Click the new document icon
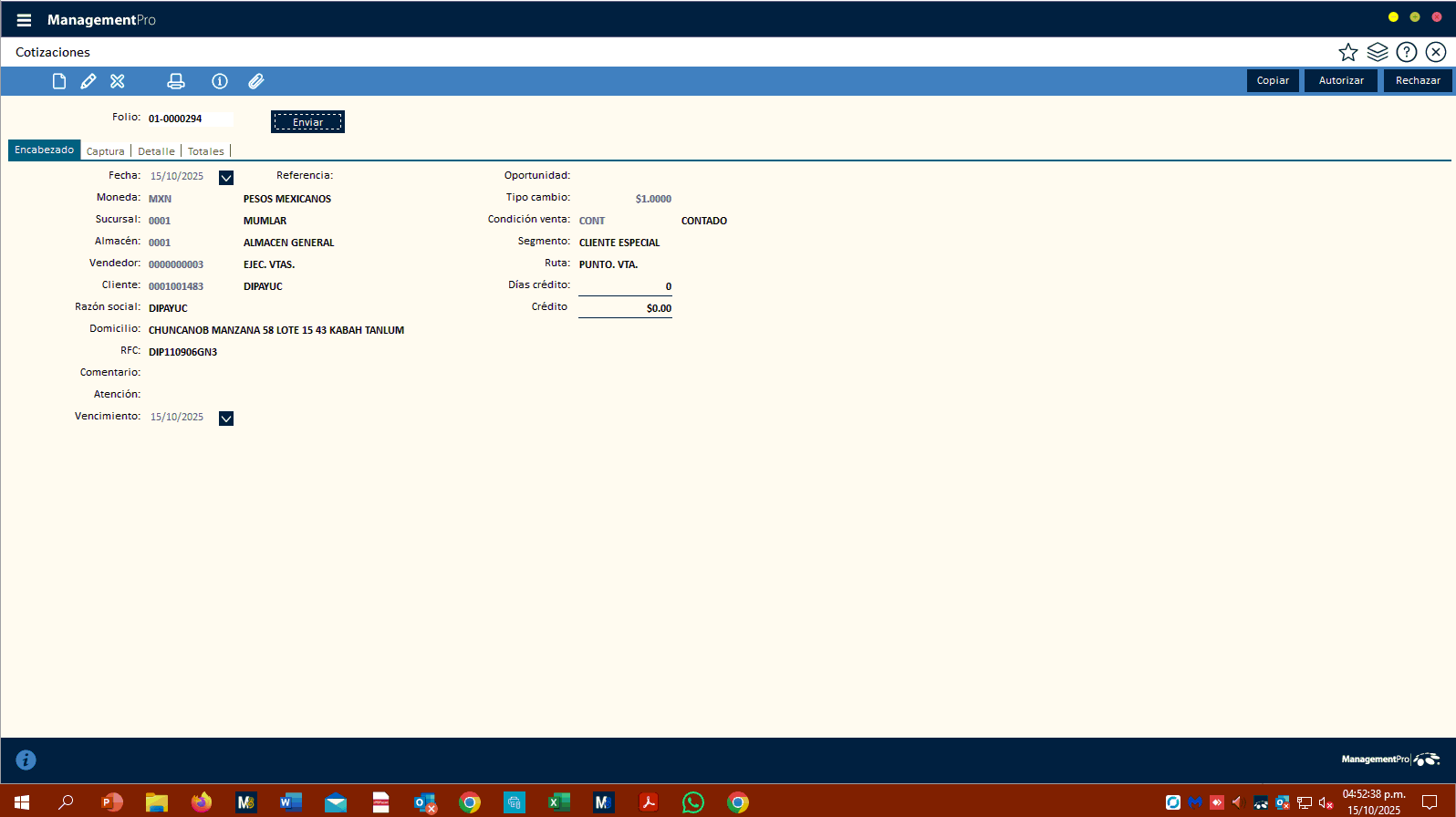Image resolution: width=1456 pixels, height=817 pixels. pyautogui.click(x=59, y=81)
